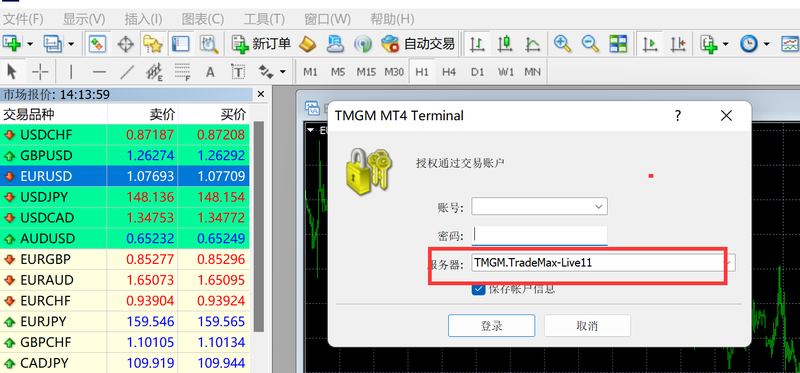Image resolution: width=800 pixels, height=373 pixels.
Task: Open the indicators list icon
Action: click(x=709, y=44)
